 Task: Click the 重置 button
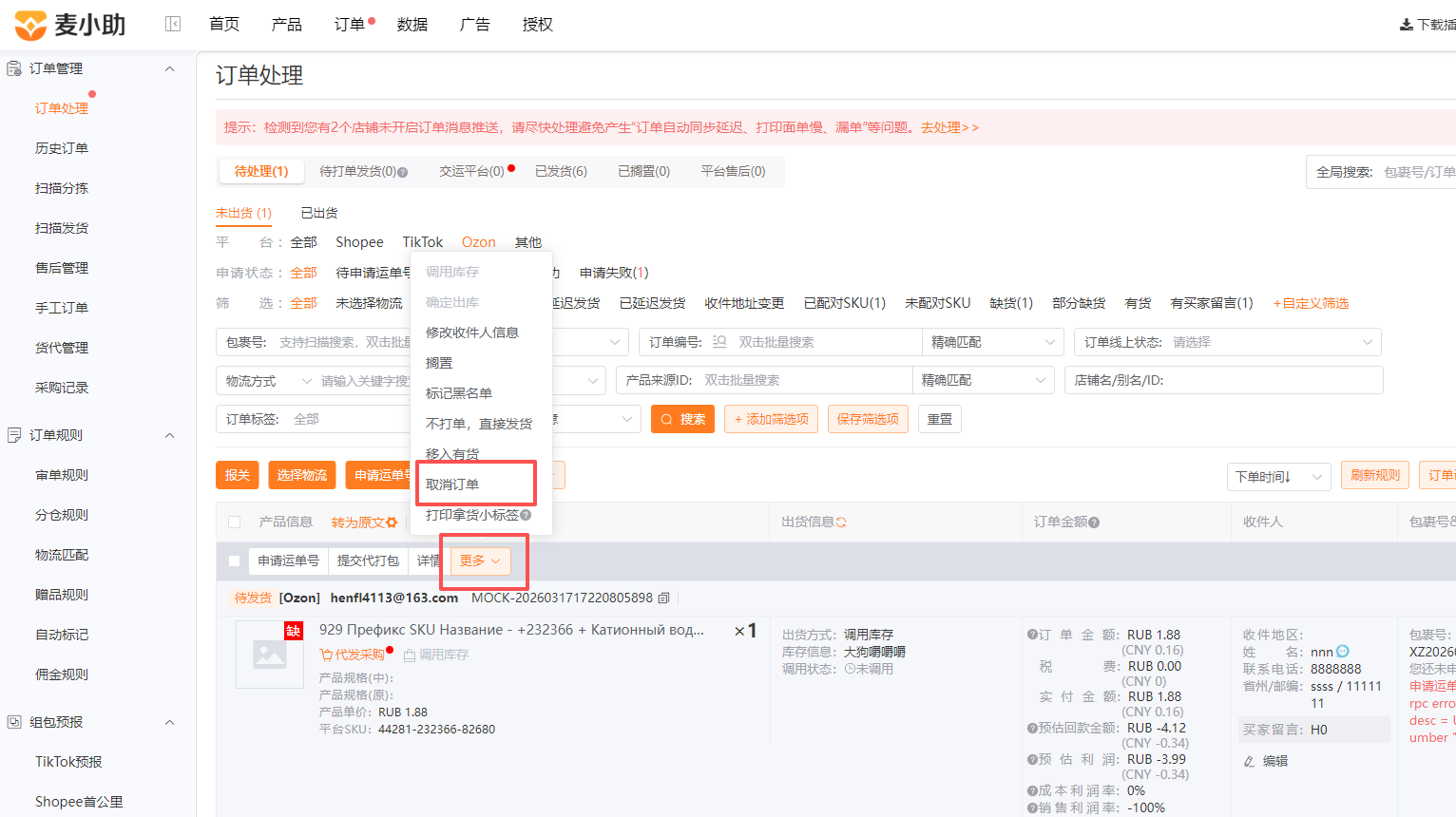coord(940,419)
